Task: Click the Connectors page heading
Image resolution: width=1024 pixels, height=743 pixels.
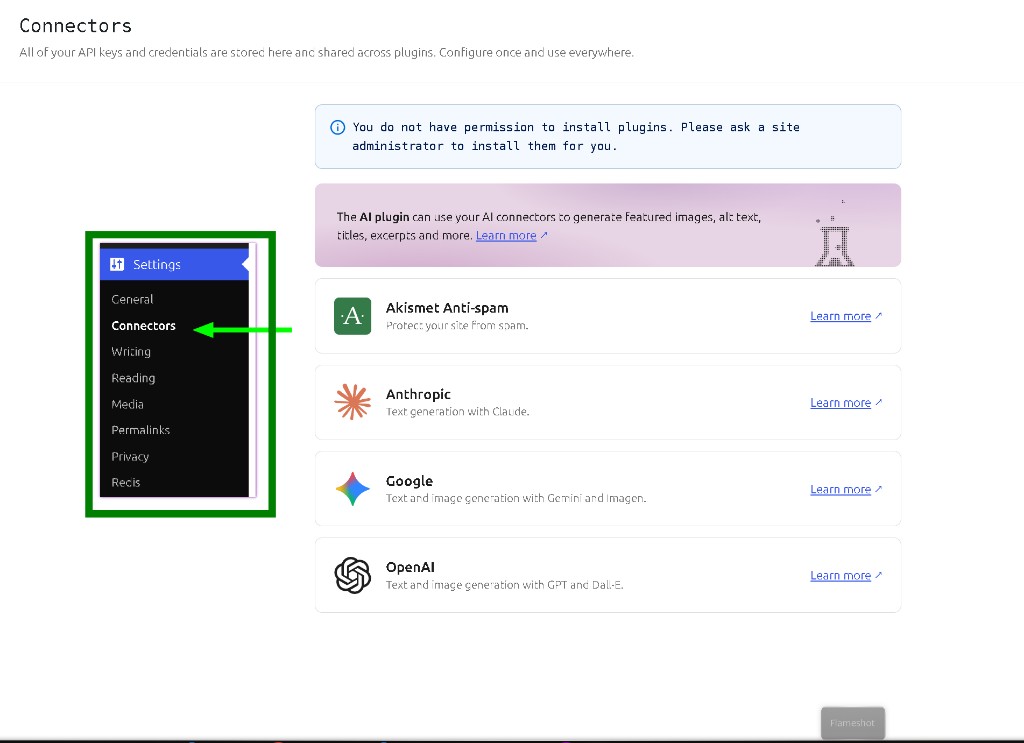Action: tap(76, 25)
